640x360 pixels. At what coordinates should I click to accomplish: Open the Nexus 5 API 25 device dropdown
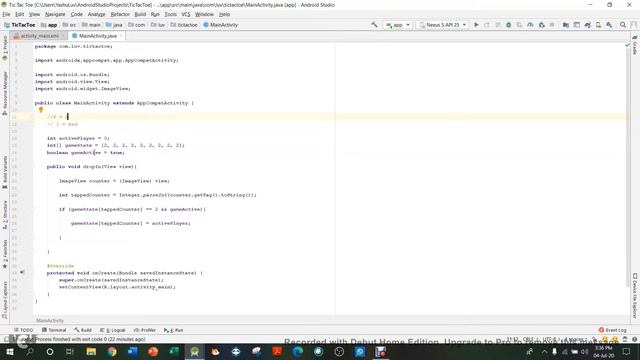443,25
